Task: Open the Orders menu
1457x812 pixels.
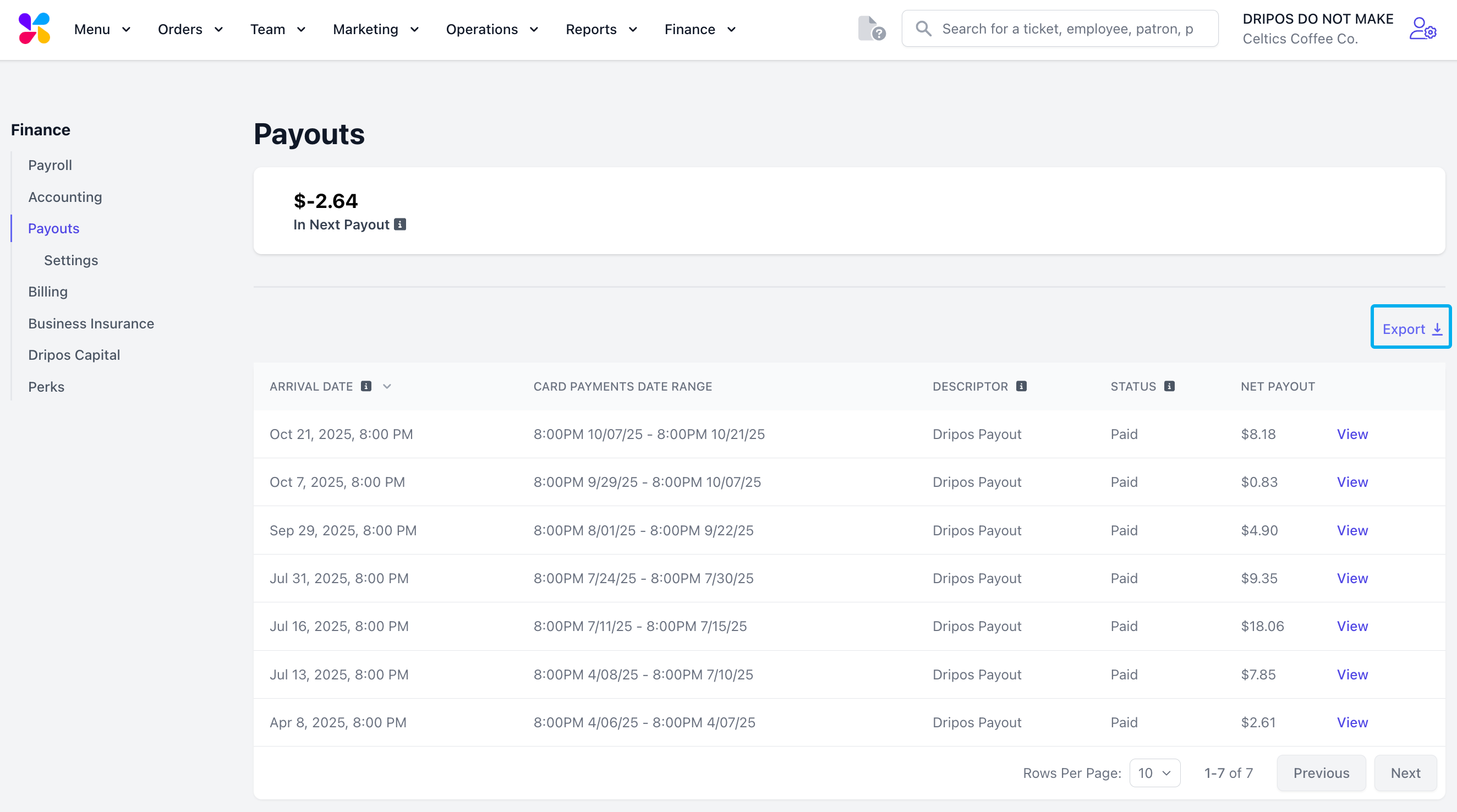Action: tap(190, 29)
